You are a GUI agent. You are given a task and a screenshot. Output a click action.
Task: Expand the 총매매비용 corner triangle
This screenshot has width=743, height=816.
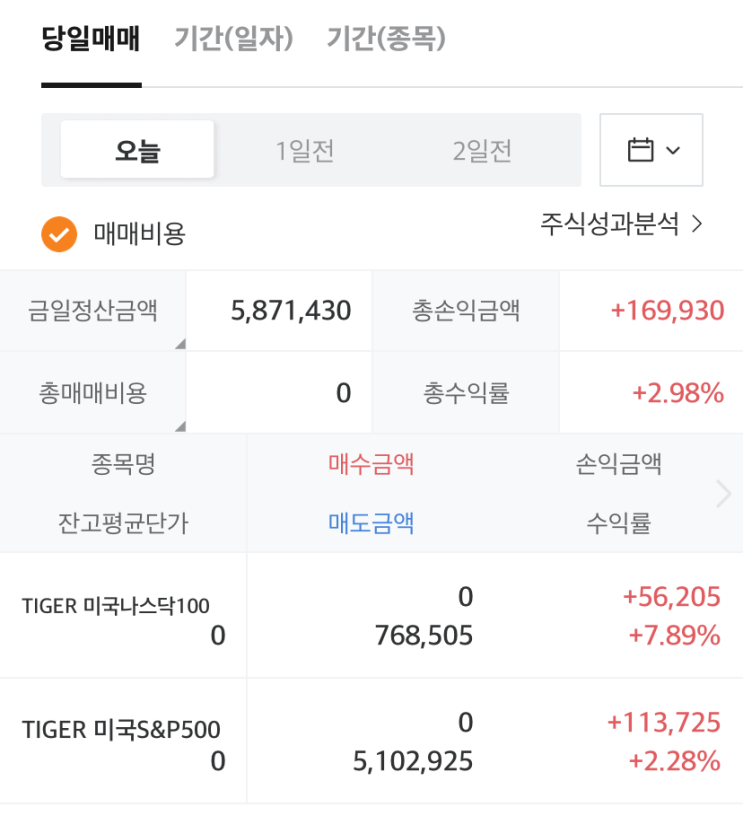[x=180, y=426]
